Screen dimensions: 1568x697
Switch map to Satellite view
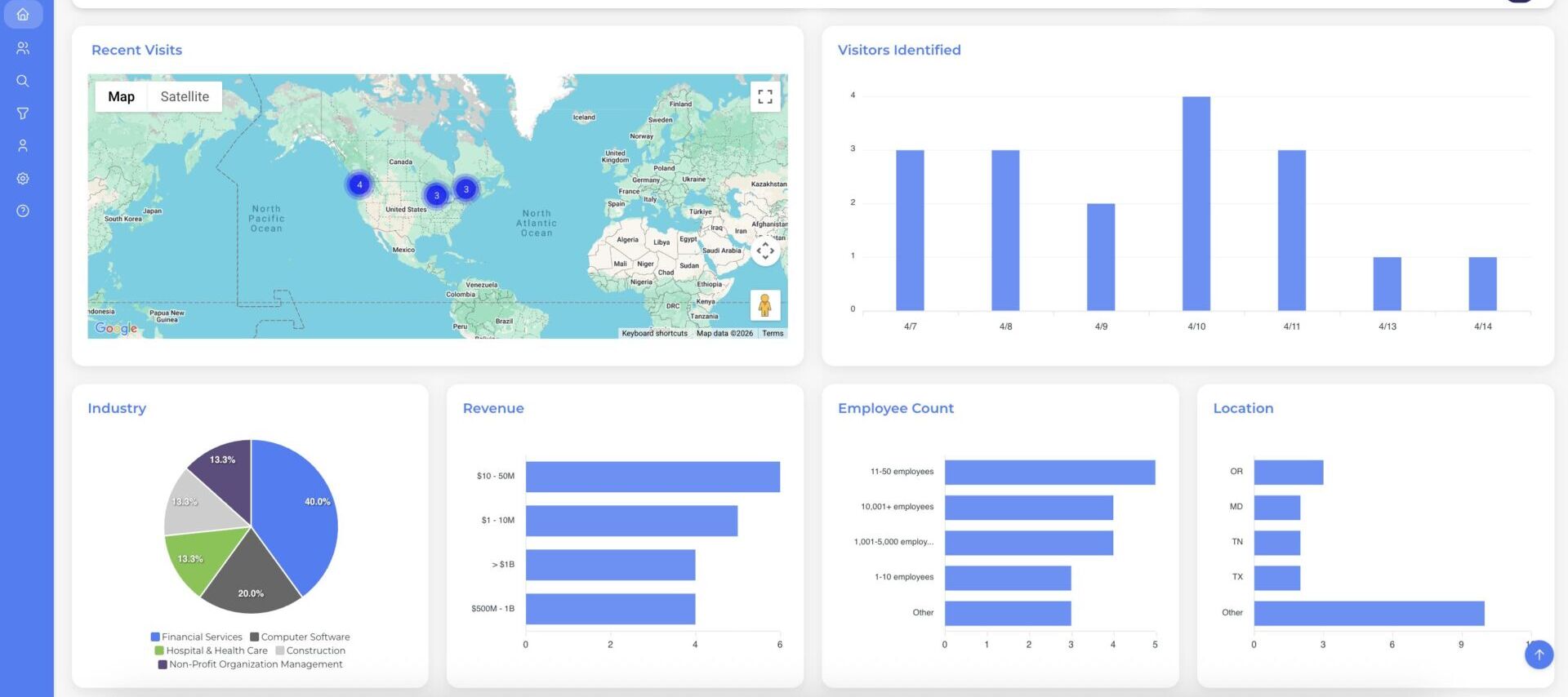coord(185,97)
